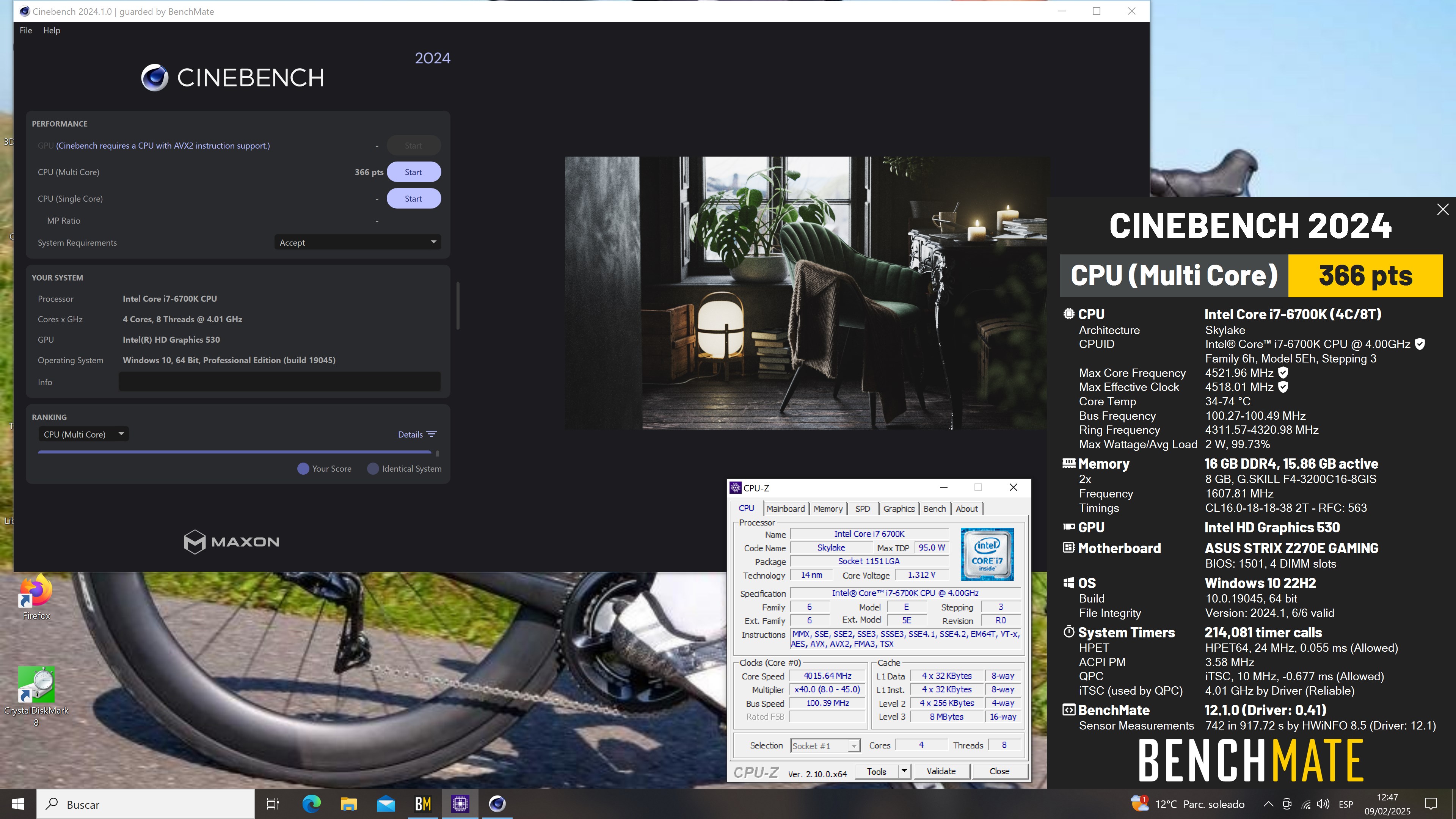The height and width of the screenshot is (819, 1456).
Task: Click the Core Speed 4015.64 MHz value
Action: [x=827, y=676]
